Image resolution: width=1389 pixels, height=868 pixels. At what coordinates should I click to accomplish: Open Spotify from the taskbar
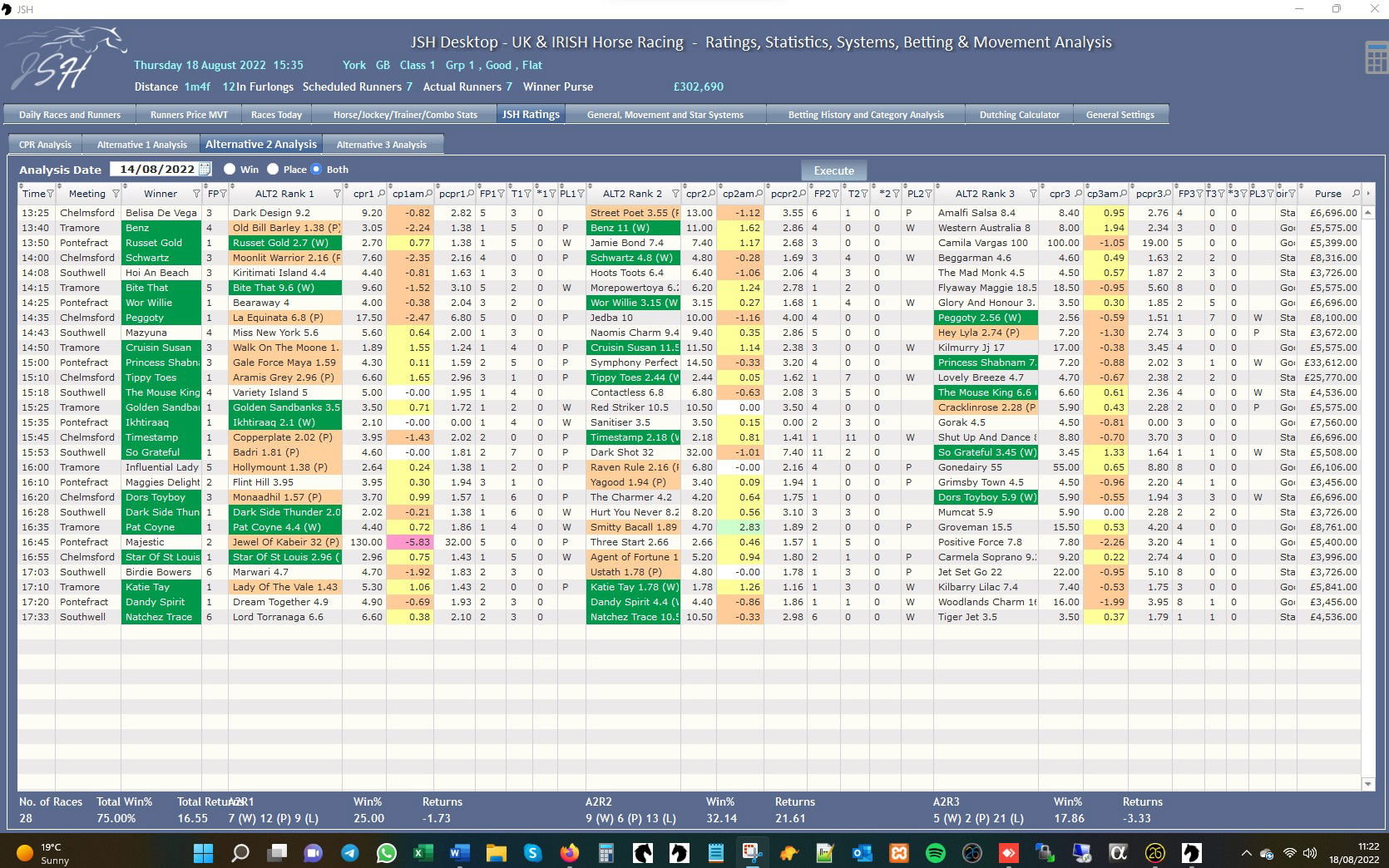(935, 852)
